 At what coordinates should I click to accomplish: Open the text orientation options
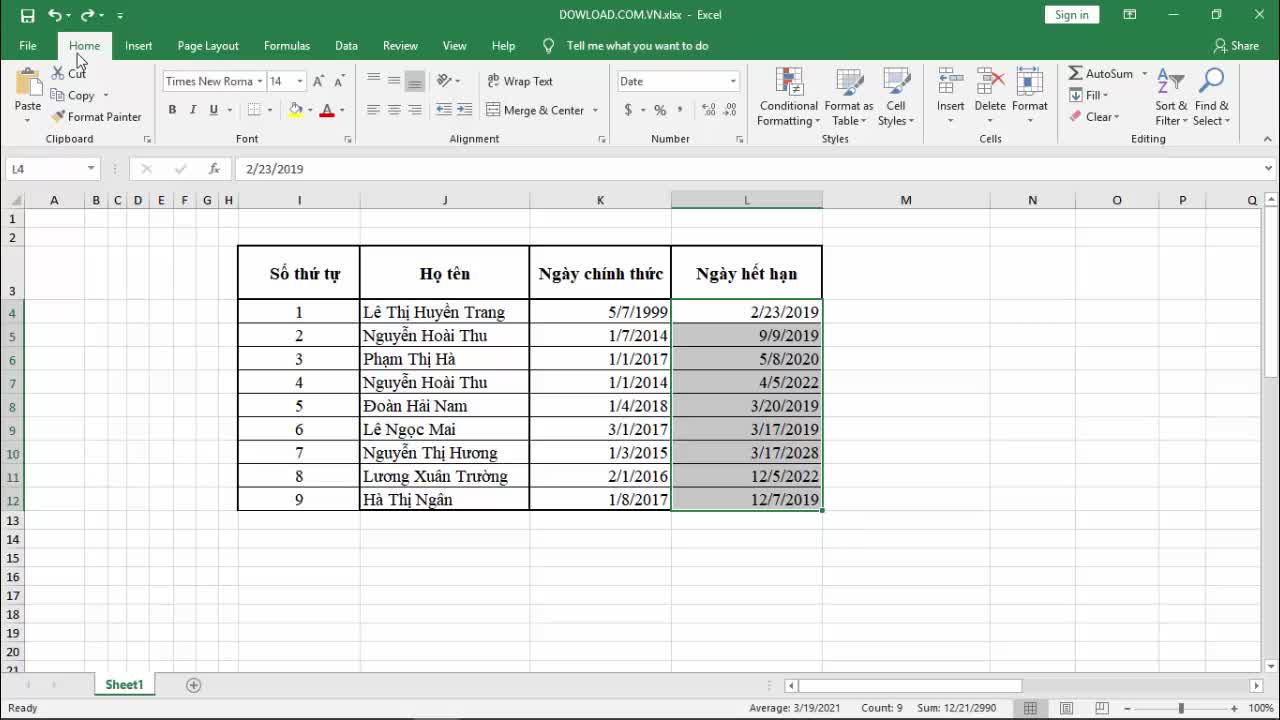tap(448, 81)
